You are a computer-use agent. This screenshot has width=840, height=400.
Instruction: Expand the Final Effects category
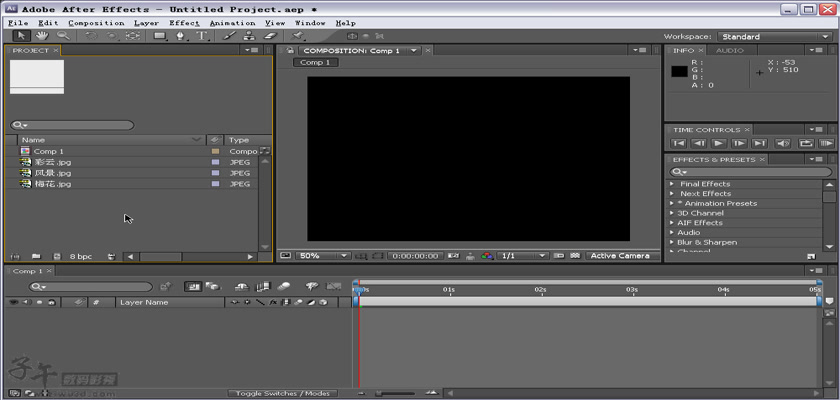(x=672, y=184)
